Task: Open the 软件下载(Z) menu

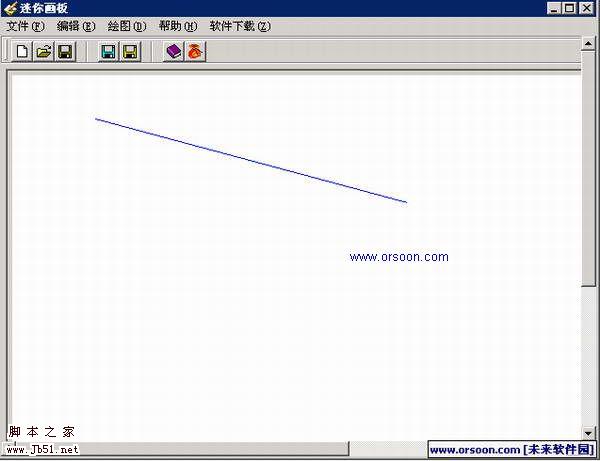Action: click(240, 26)
